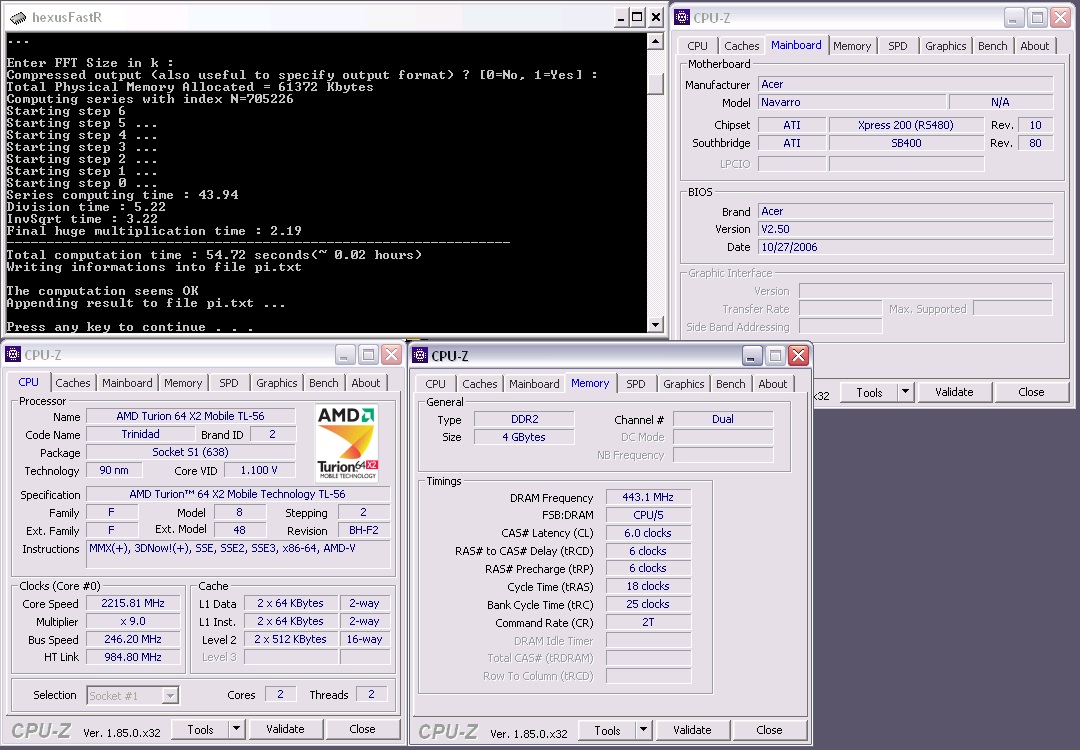The height and width of the screenshot is (750, 1080).
Task: Close the CPU-Z Memory window via red X
Action: pos(798,355)
